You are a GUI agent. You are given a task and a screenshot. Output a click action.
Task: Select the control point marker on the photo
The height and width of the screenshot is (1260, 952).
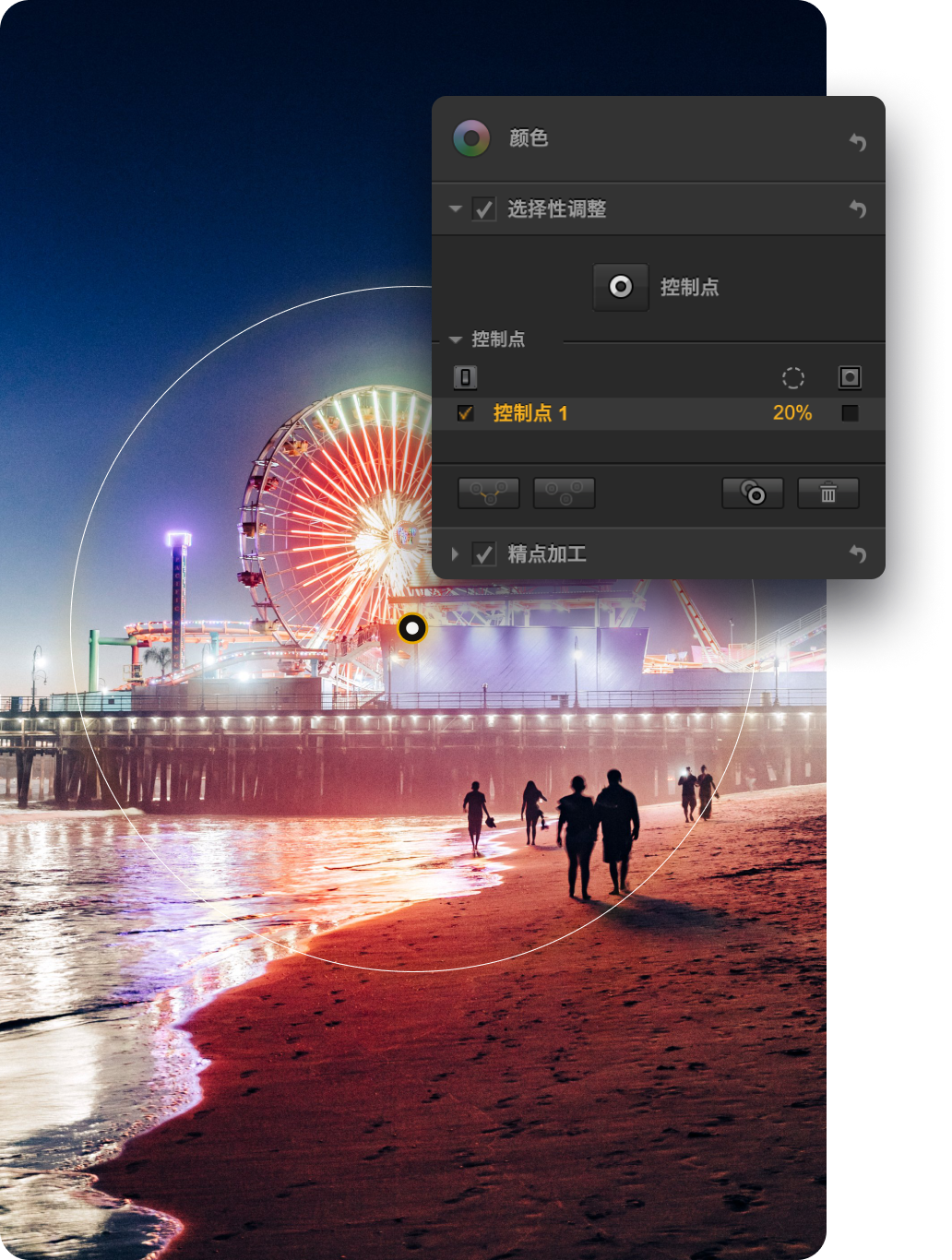point(412,629)
